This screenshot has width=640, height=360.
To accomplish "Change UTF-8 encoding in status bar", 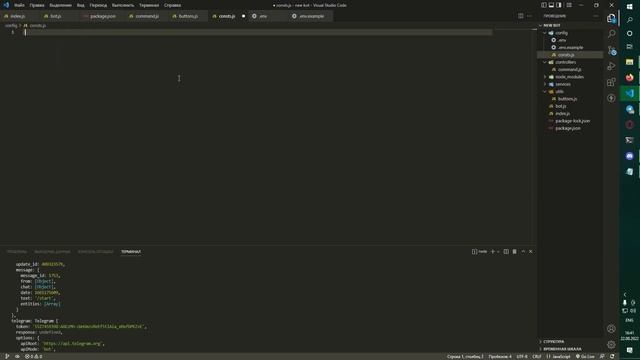I will 522,356.
